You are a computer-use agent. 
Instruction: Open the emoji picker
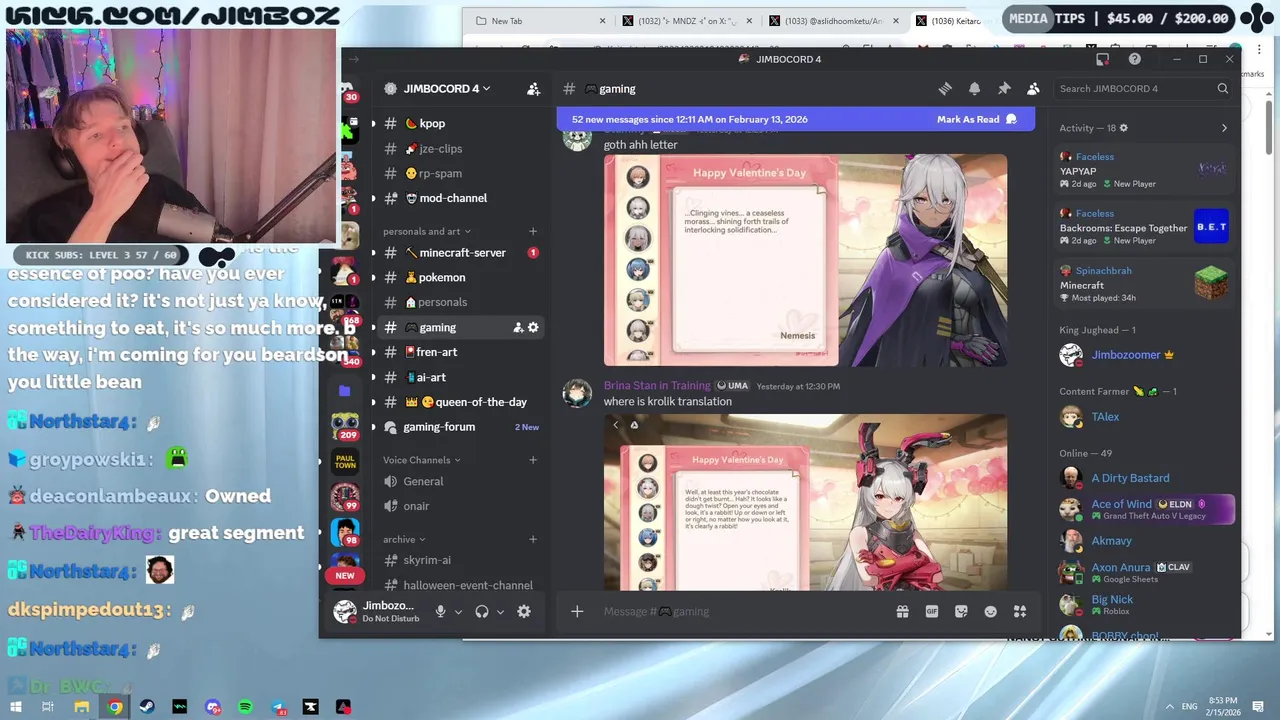tap(991, 611)
